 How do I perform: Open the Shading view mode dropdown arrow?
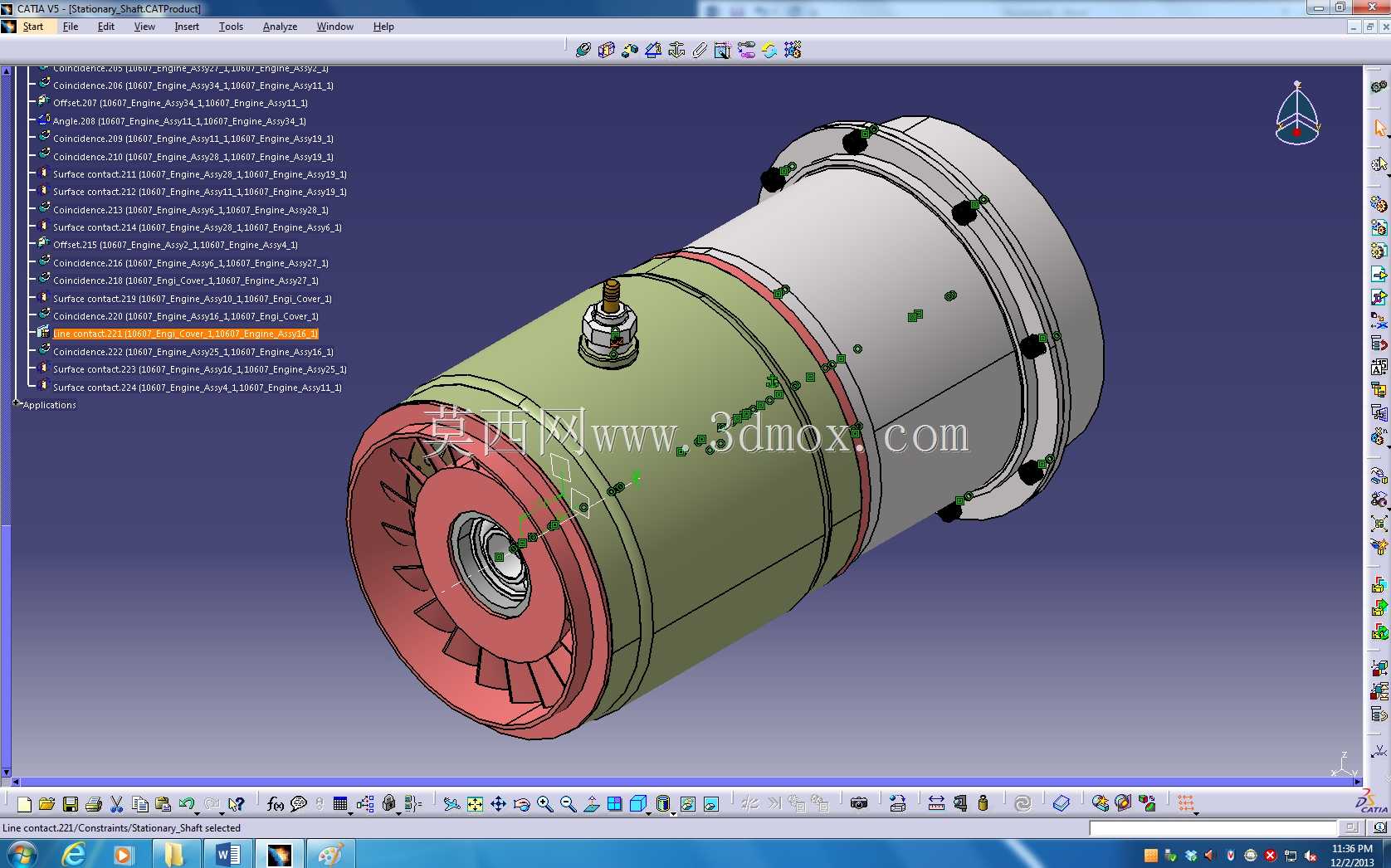click(673, 812)
